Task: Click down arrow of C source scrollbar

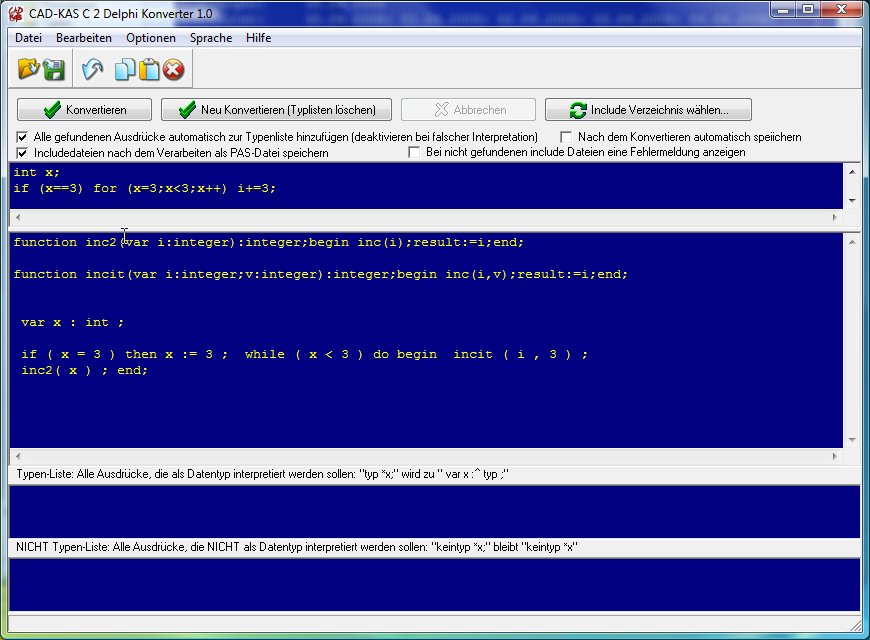Action: pos(852,200)
